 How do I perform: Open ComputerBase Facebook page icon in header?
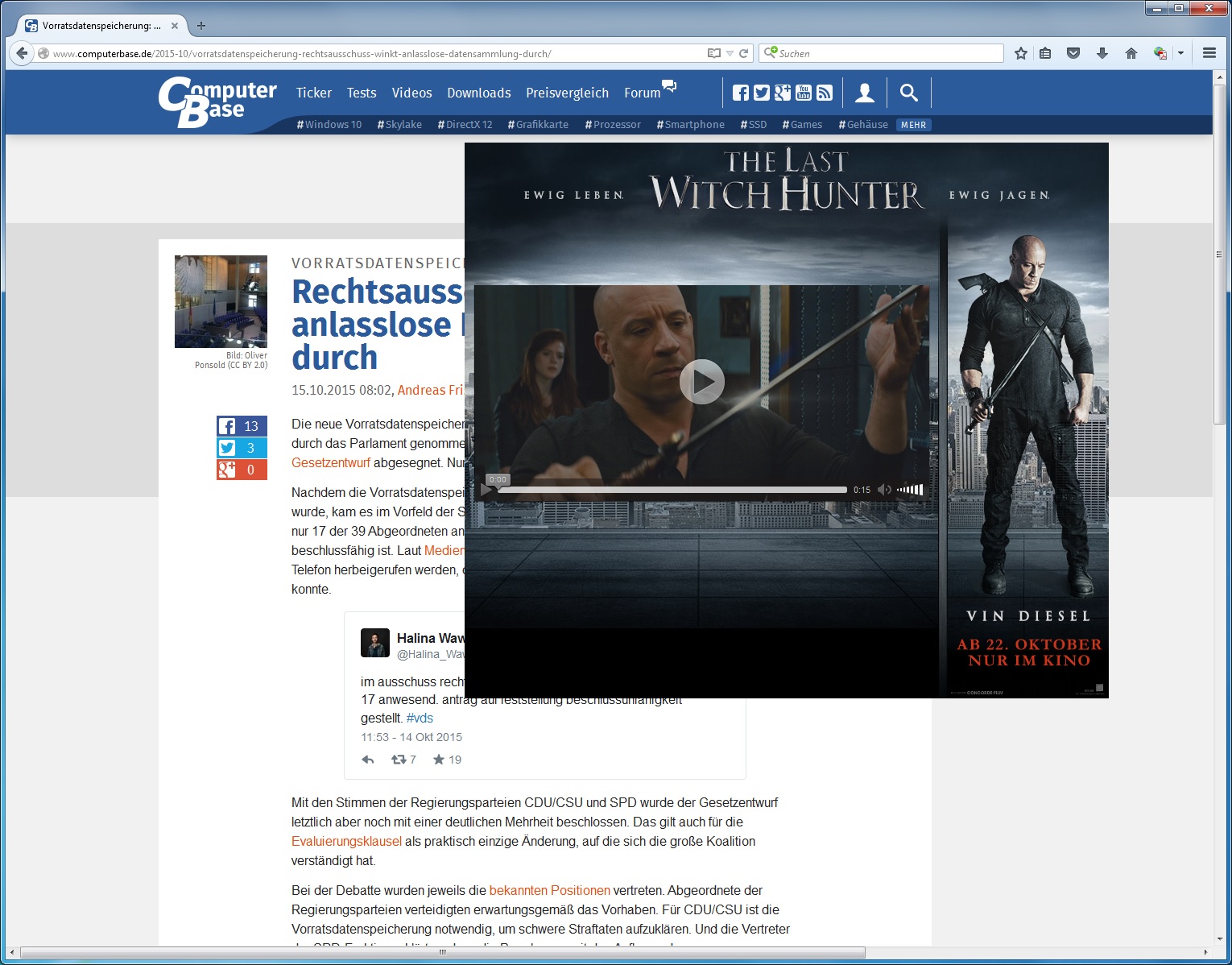point(741,93)
